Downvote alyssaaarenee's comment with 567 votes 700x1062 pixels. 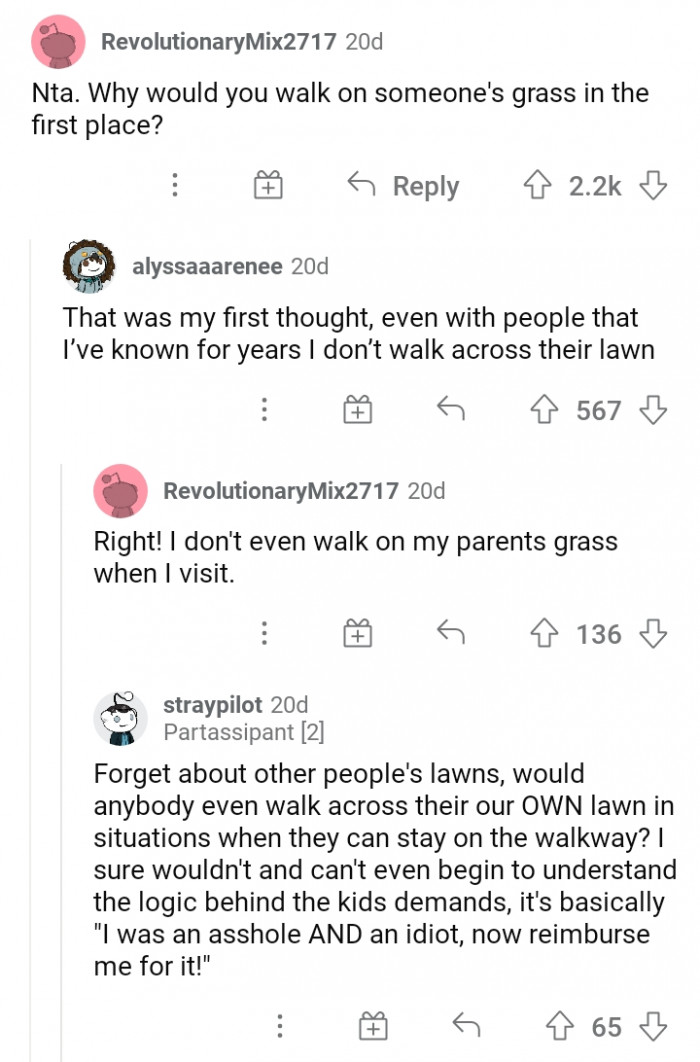652,410
